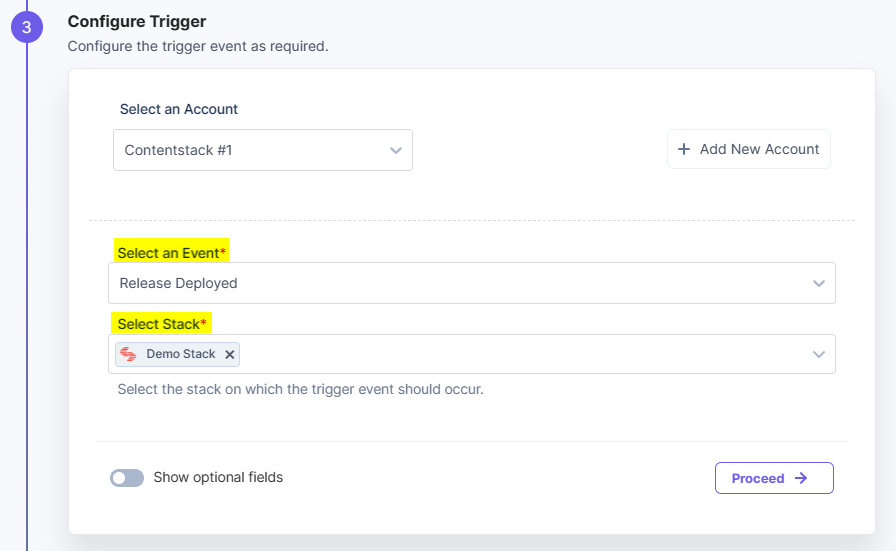Expand the Select an Event dropdown arrow
896x551 pixels.
click(819, 283)
